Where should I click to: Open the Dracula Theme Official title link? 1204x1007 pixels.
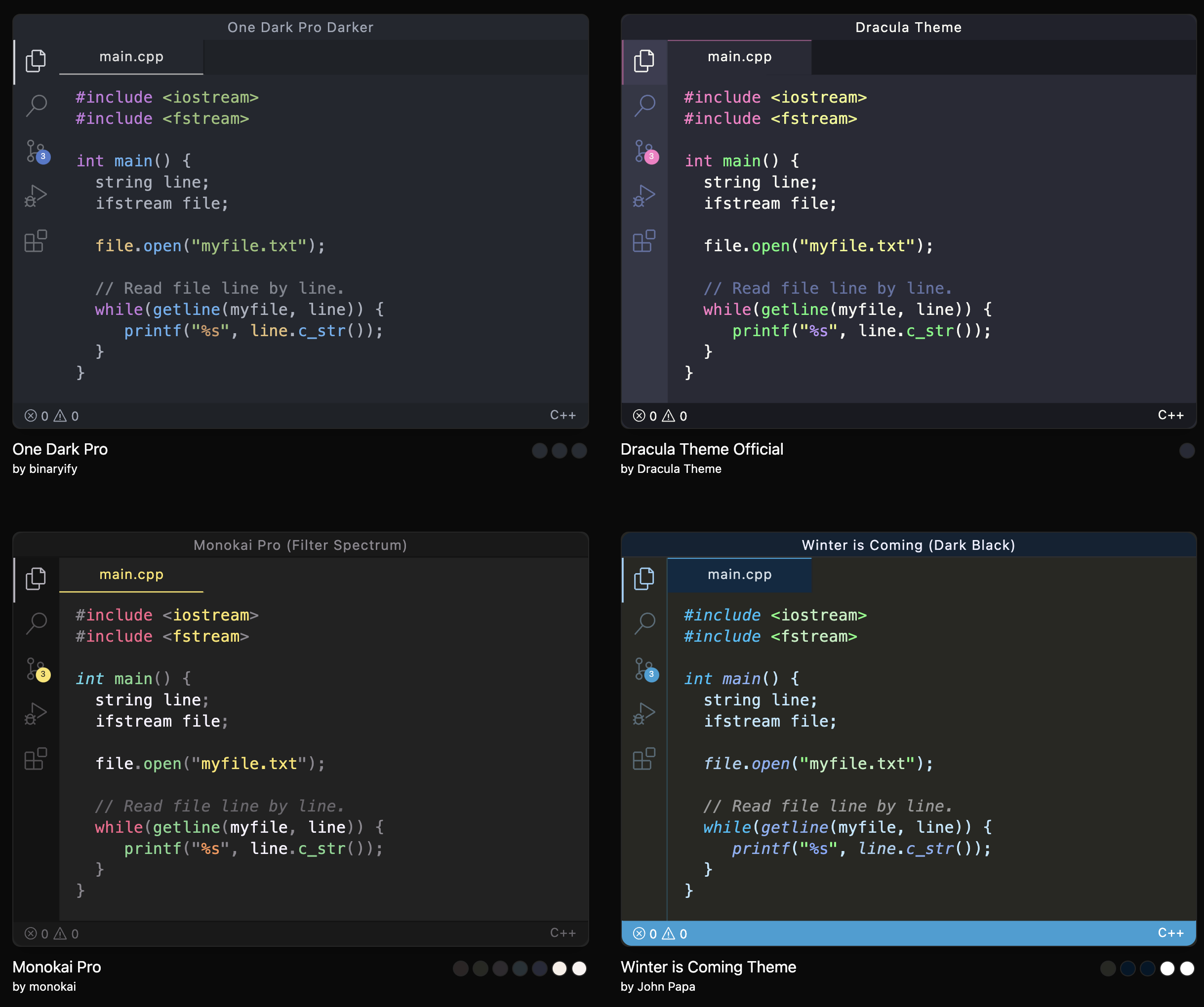tap(702, 449)
